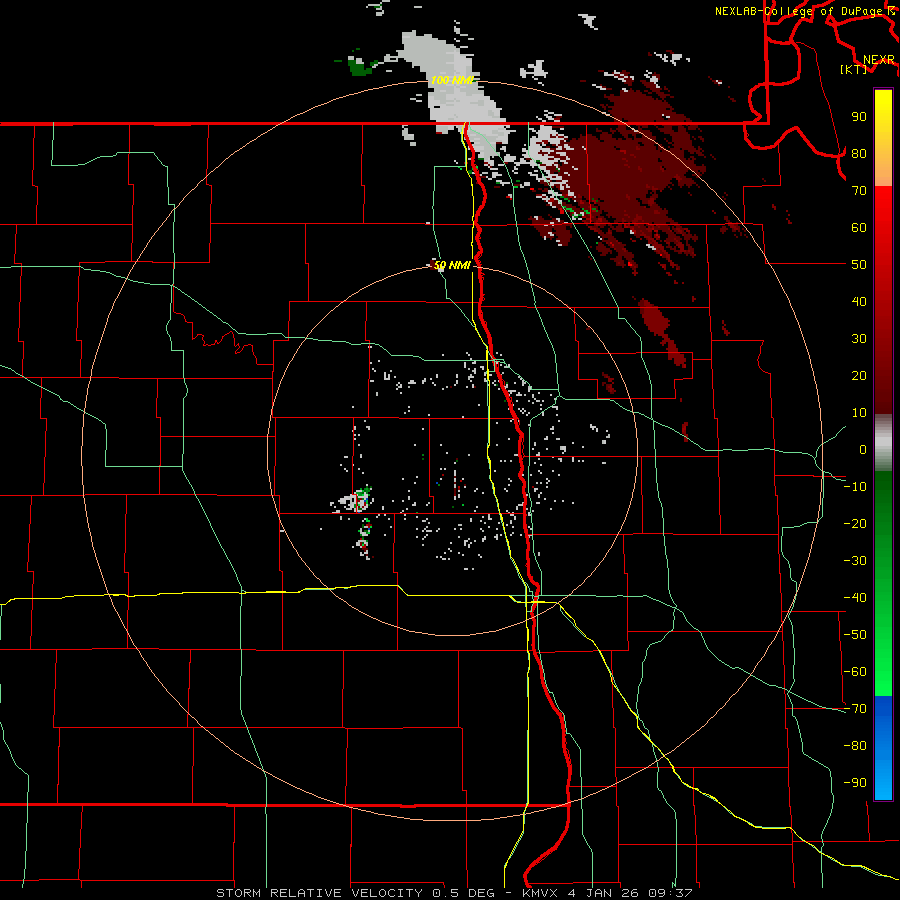Screen dimensions: 900x900
Task: Click the positive 70 value on velocity scale
Action: point(859,191)
